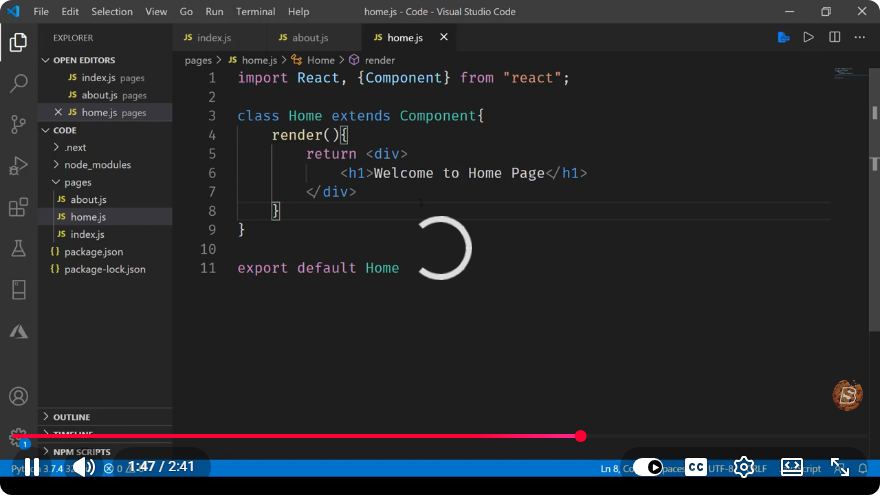Open the Run menu
880x495 pixels.
(214, 11)
